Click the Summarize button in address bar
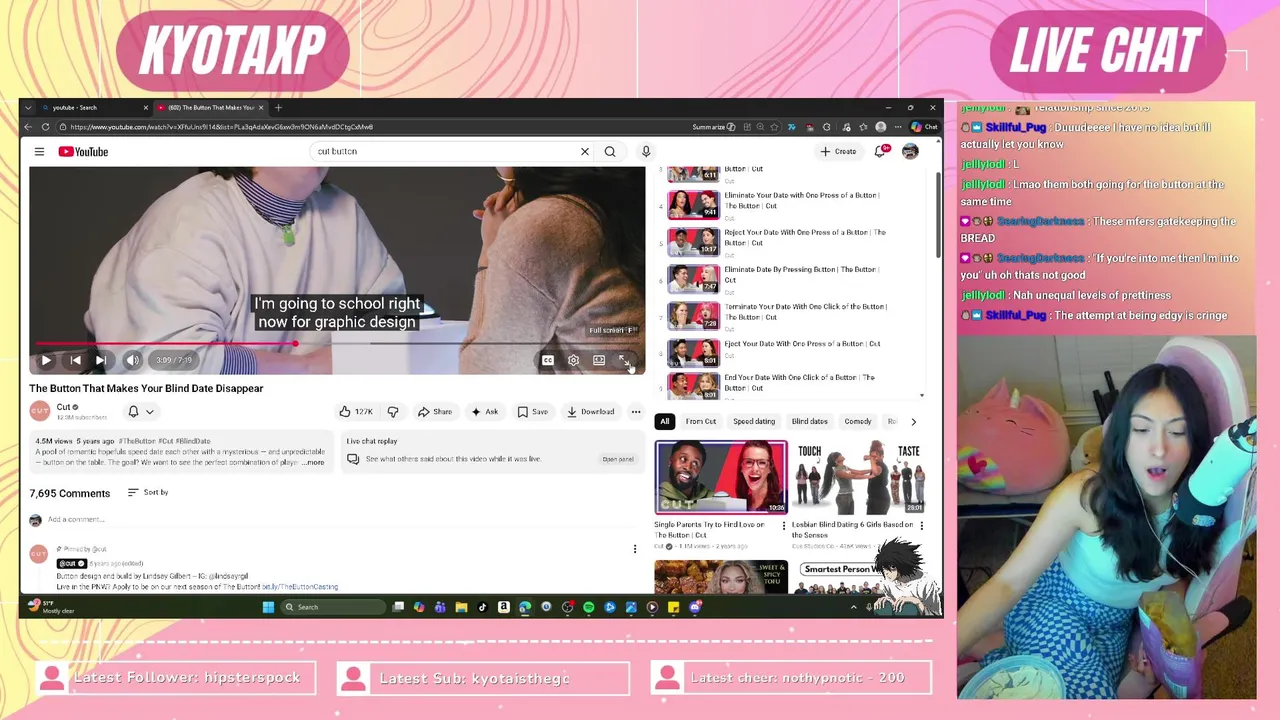This screenshot has width=1280, height=720. 713,127
